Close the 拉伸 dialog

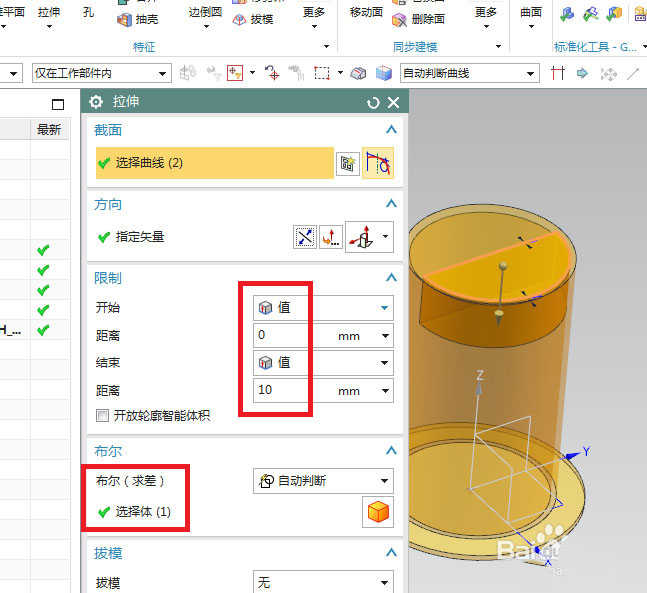(394, 102)
